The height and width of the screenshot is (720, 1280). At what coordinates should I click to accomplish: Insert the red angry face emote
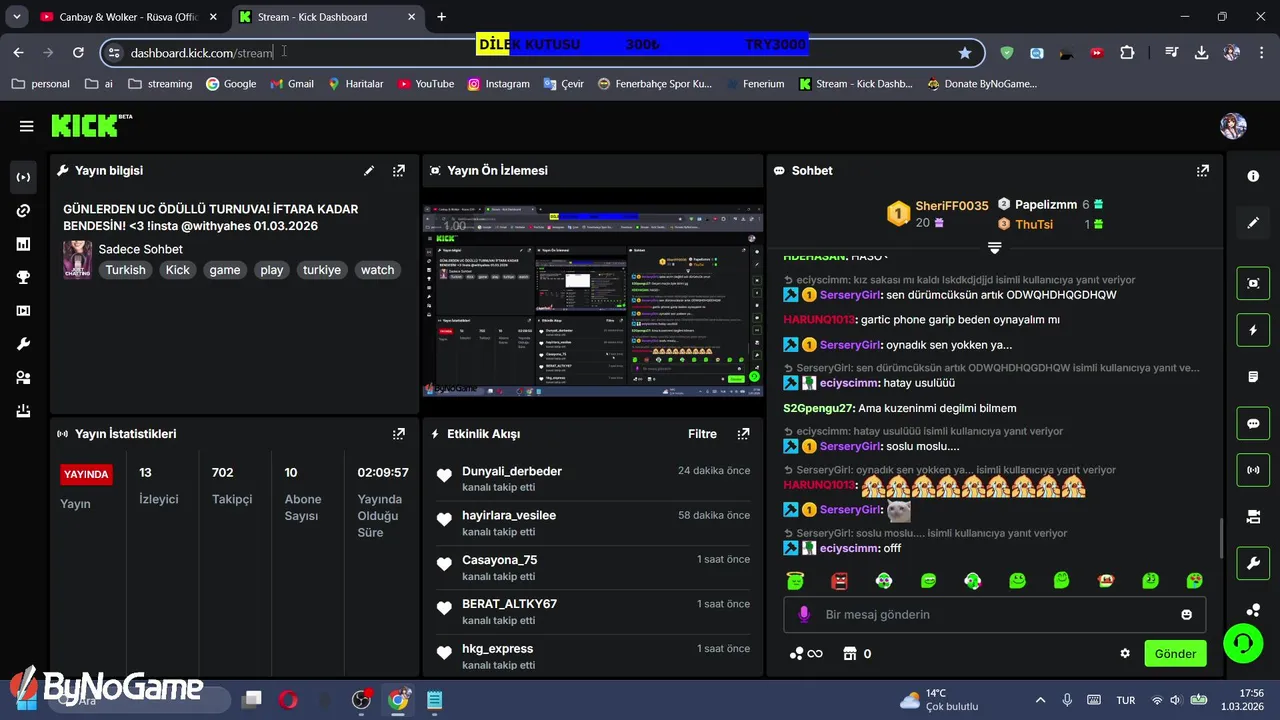coord(839,580)
